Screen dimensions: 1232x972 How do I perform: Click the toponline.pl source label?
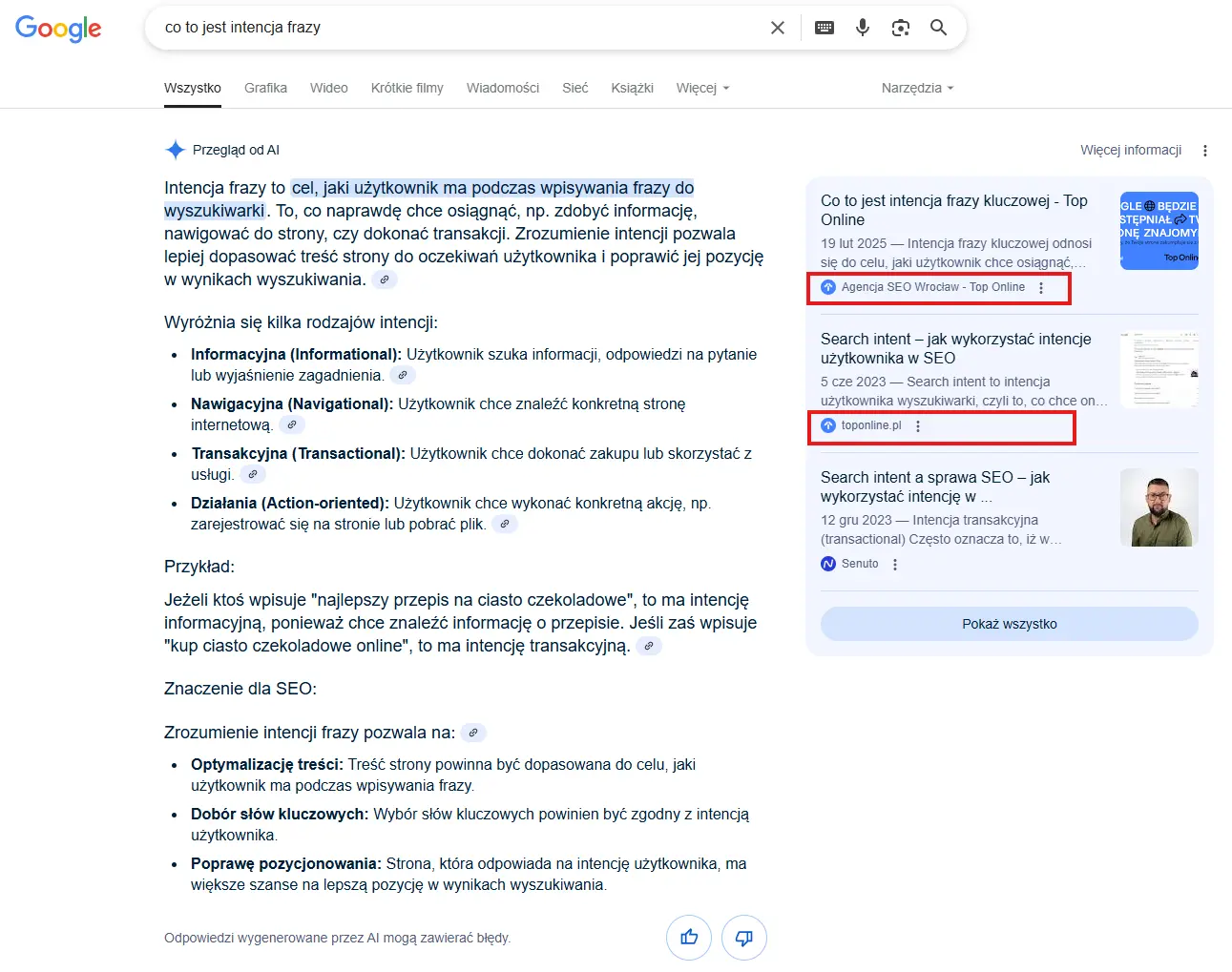click(x=871, y=425)
